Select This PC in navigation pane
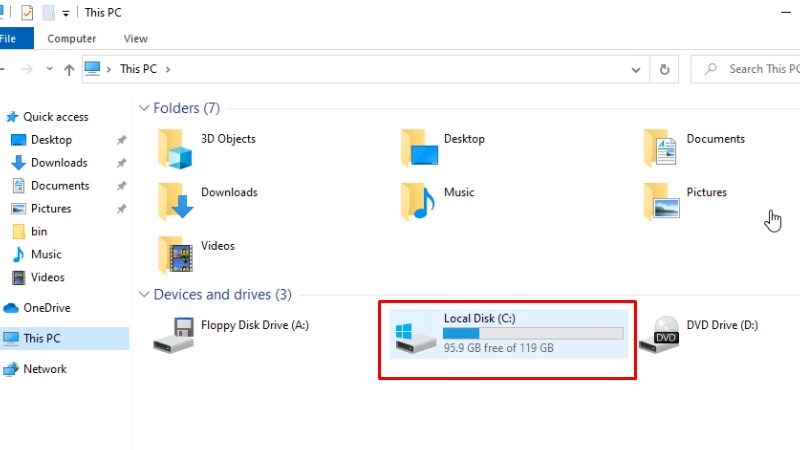800x450 pixels. (65, 338)
